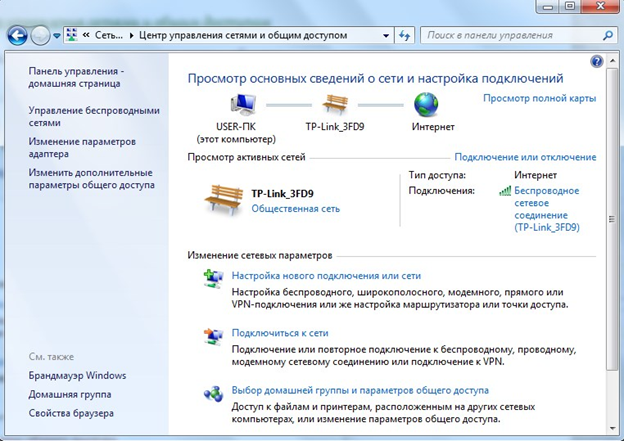
Task: Click the magnifier search icon
Action: pyautogui.click(x=607, y=35)
